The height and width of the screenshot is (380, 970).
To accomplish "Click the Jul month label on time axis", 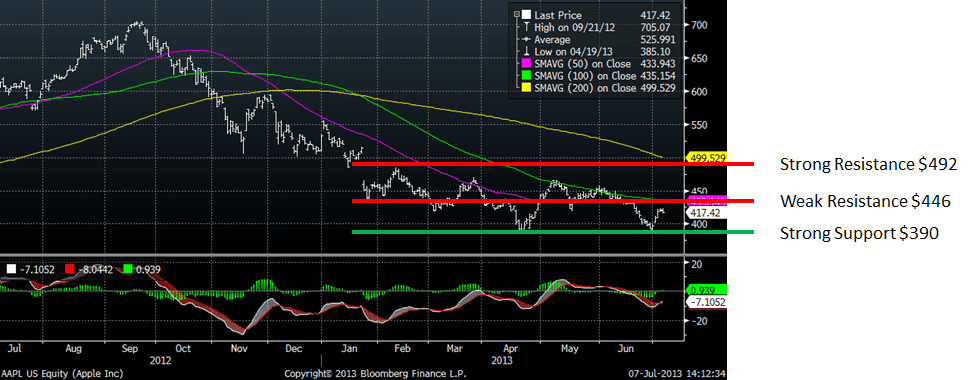I will (x=13, y=348).
